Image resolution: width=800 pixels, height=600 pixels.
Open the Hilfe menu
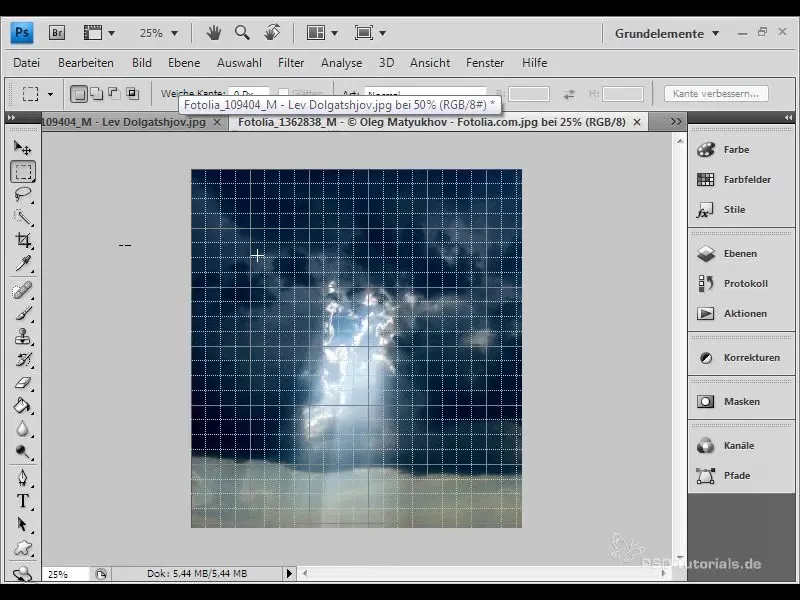(x=535, y=63)
